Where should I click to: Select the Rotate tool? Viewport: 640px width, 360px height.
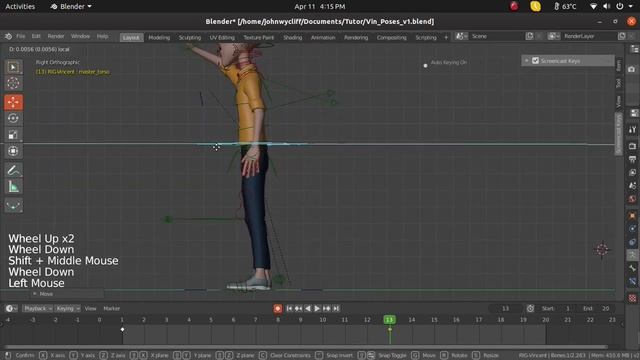[13, 118]
